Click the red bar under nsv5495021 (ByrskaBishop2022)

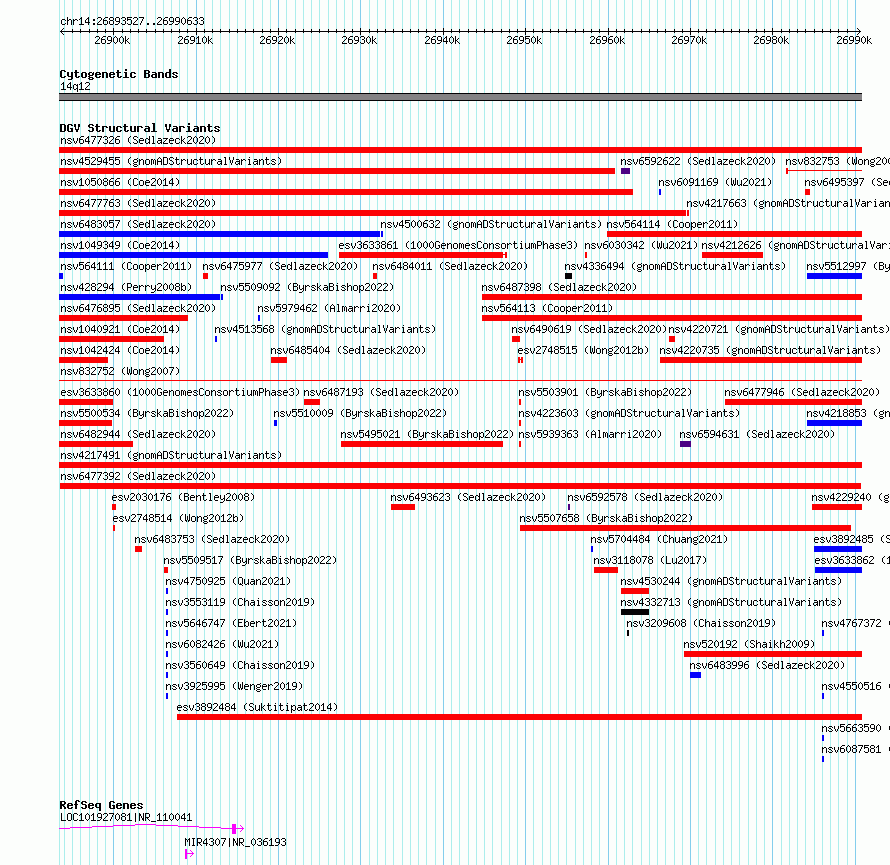pos(422,444)
